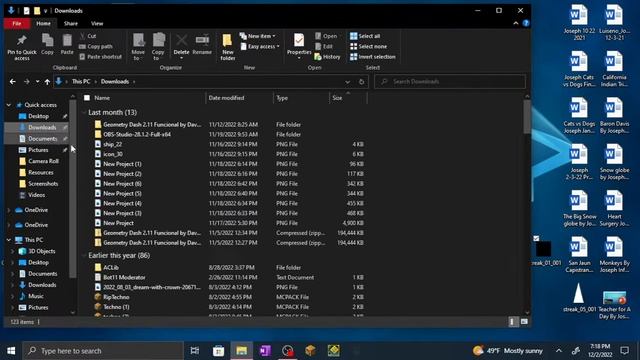Show hidden system tray icons
640x360 pixels.
click(559, 351)
